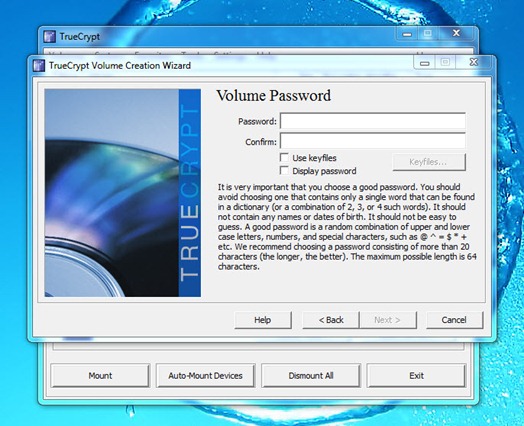Enable the Use keyfiles checkbox

(x=284, y=157)
